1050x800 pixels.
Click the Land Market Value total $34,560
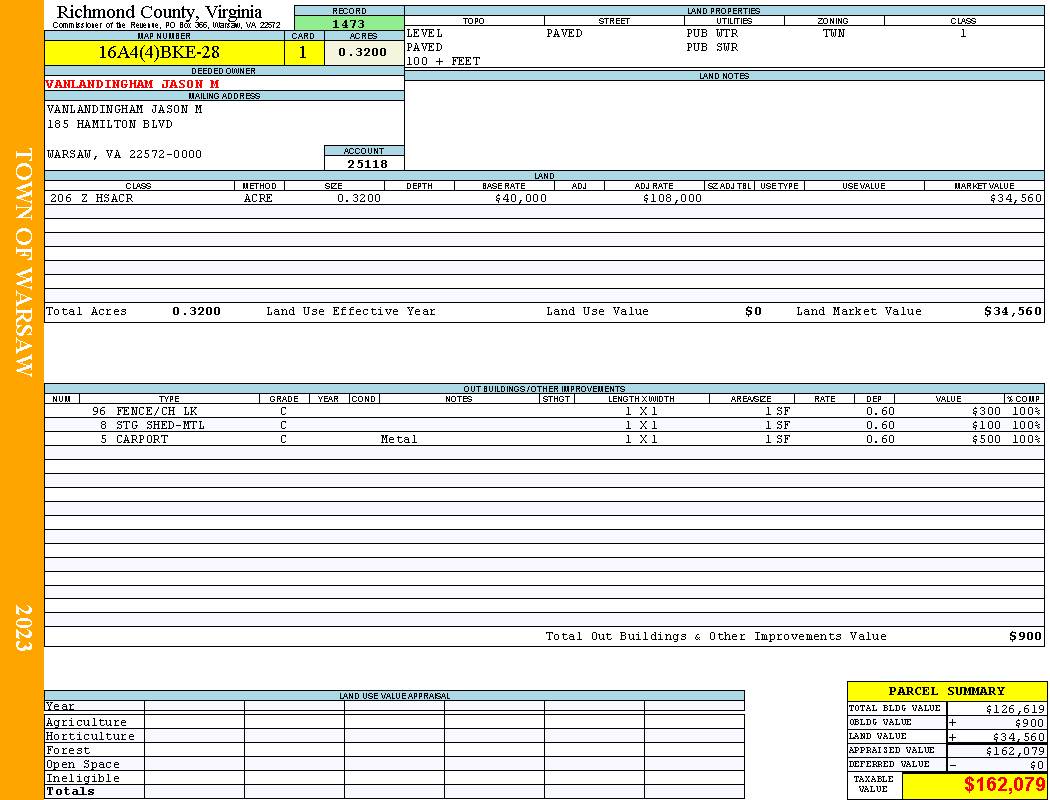1013,311
